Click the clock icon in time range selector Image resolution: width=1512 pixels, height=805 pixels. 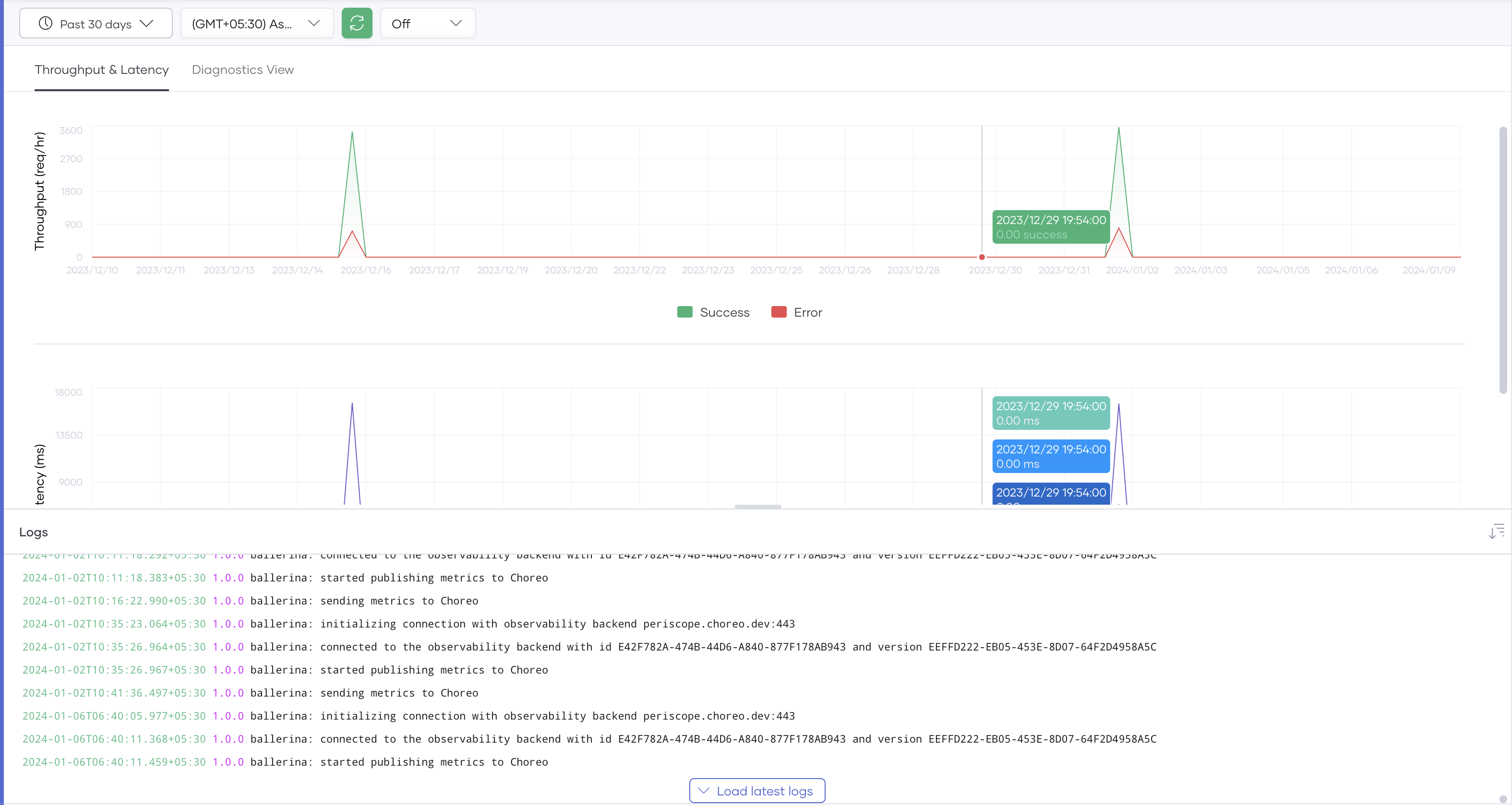[x=45, y=24]
